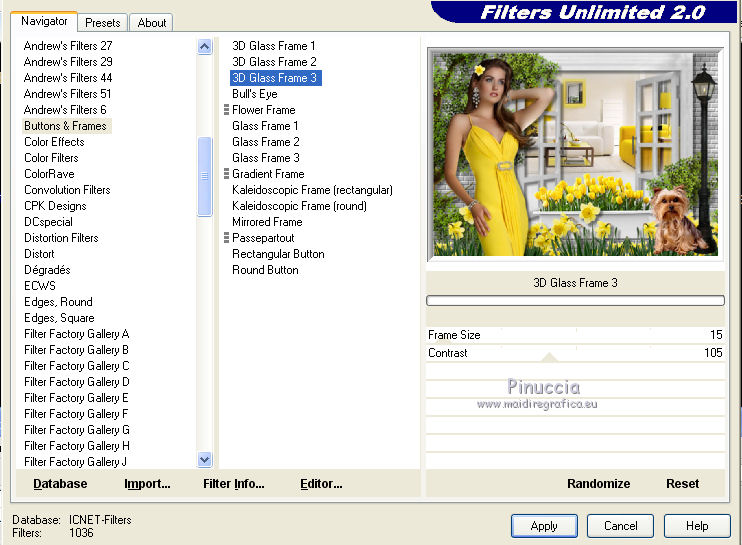Screen dimensions: 742x545
Task: Select the Edges, Round category
Action: [x=58, y=302]
